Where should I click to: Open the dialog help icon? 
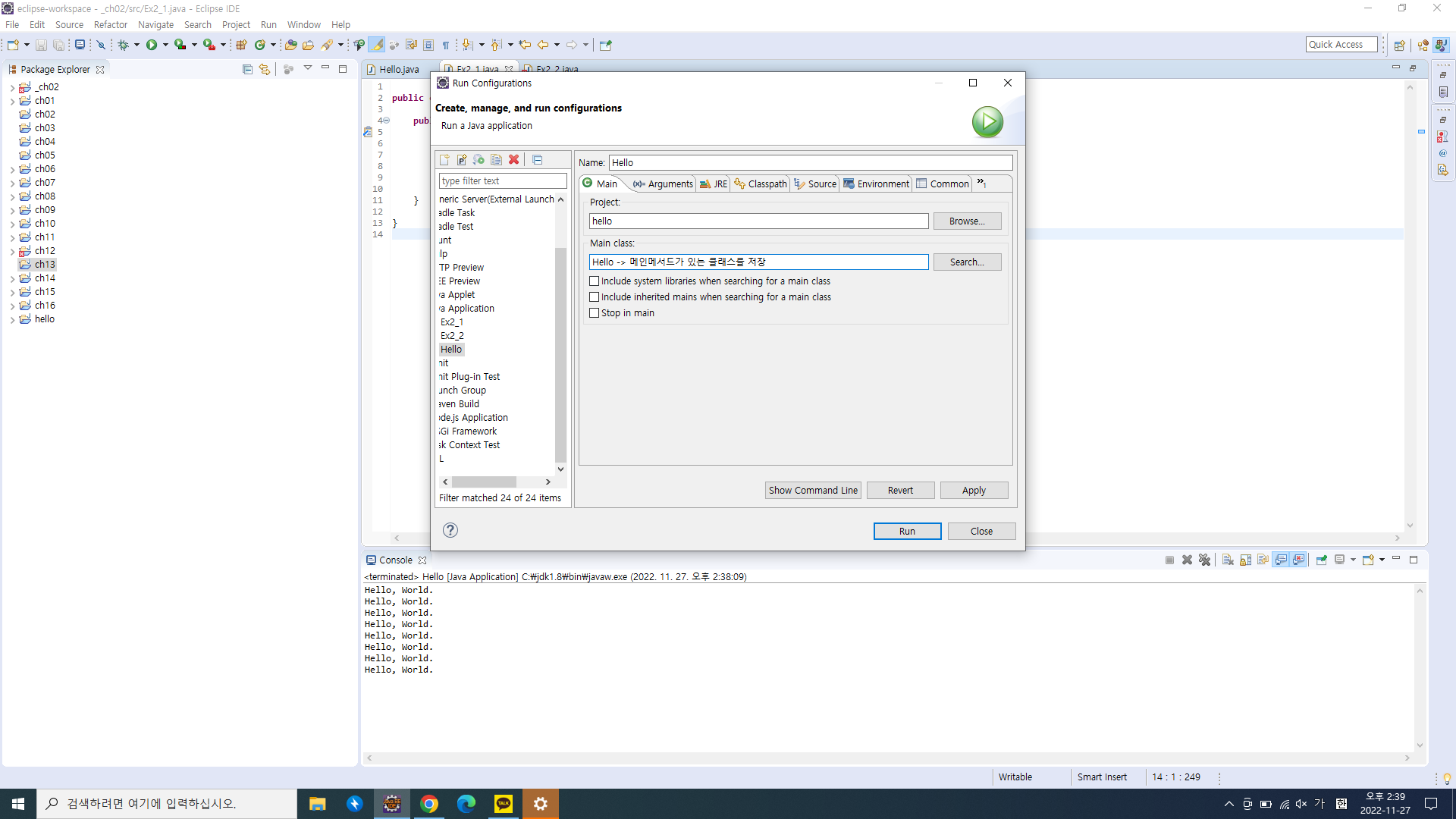[x=450, y=530]
